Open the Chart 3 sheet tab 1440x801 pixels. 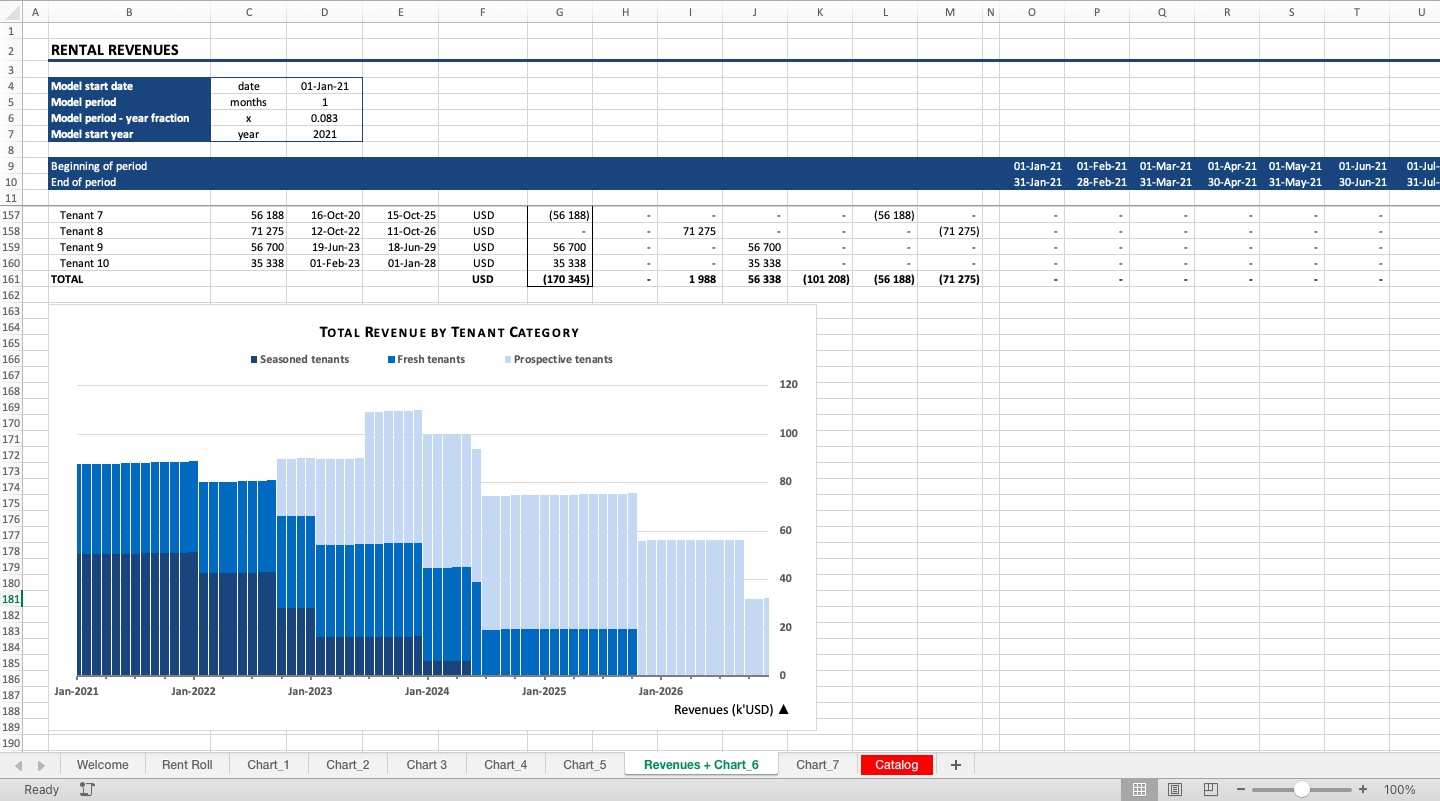click(x=427, y=765)
